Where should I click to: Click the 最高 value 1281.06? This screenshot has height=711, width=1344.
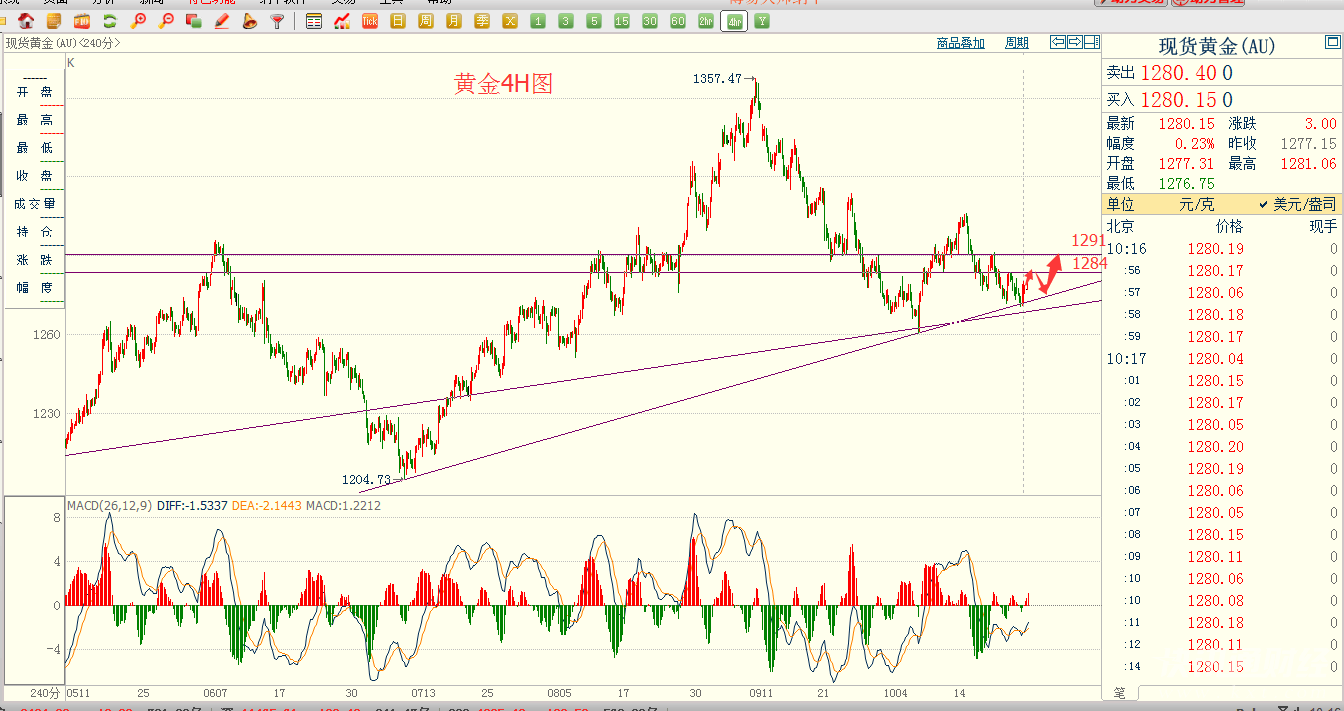[1308, 164]
